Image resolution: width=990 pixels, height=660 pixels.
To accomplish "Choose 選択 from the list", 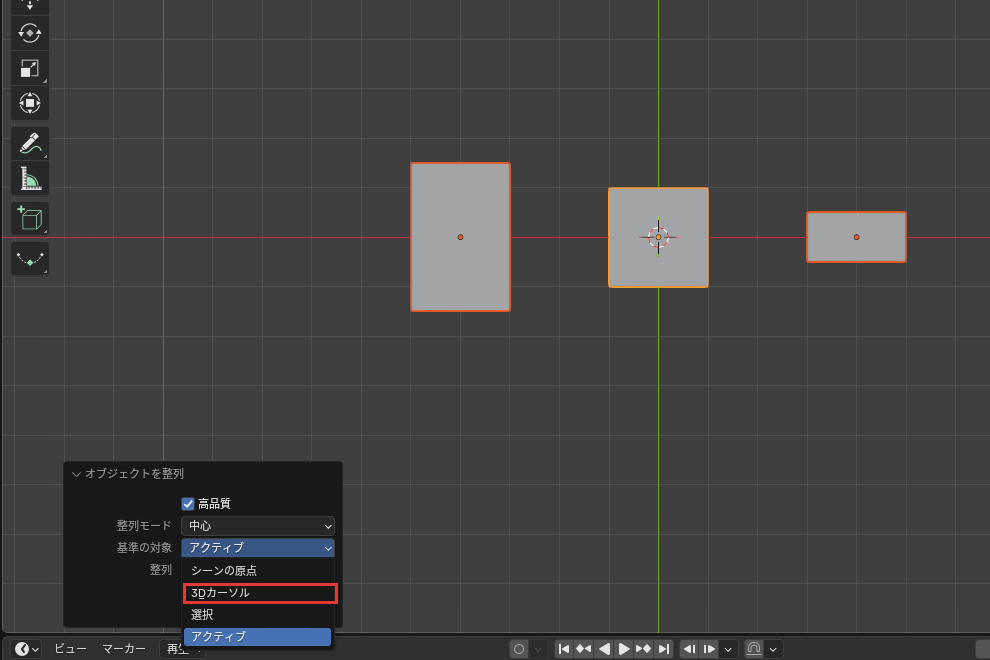I will click(258, 615).
